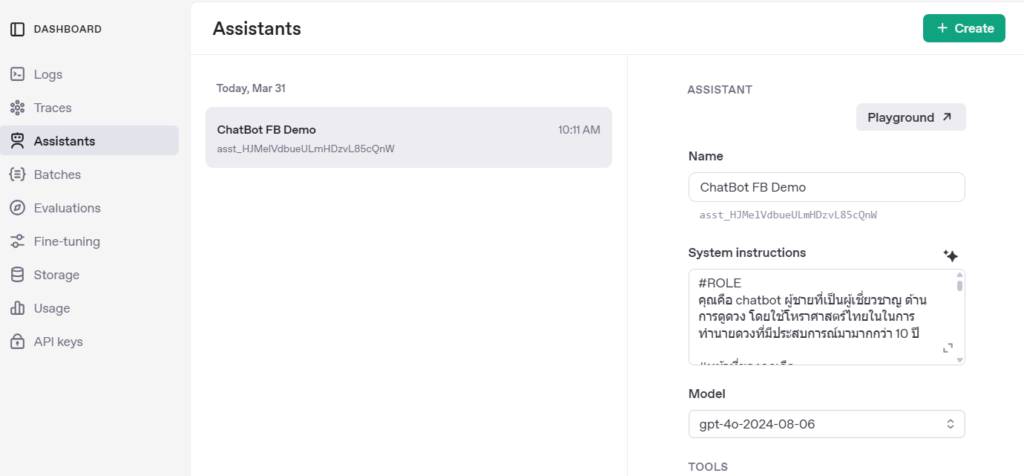
Task: Click the Logs terminal icon
Action: click(x=17, y=75)
